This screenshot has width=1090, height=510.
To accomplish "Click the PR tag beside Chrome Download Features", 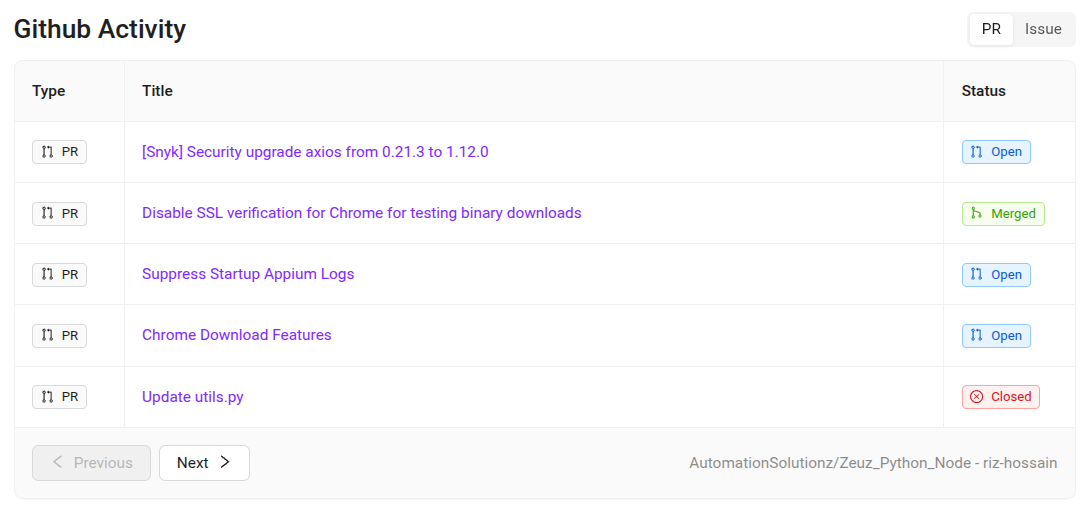I will click(59, 336).
